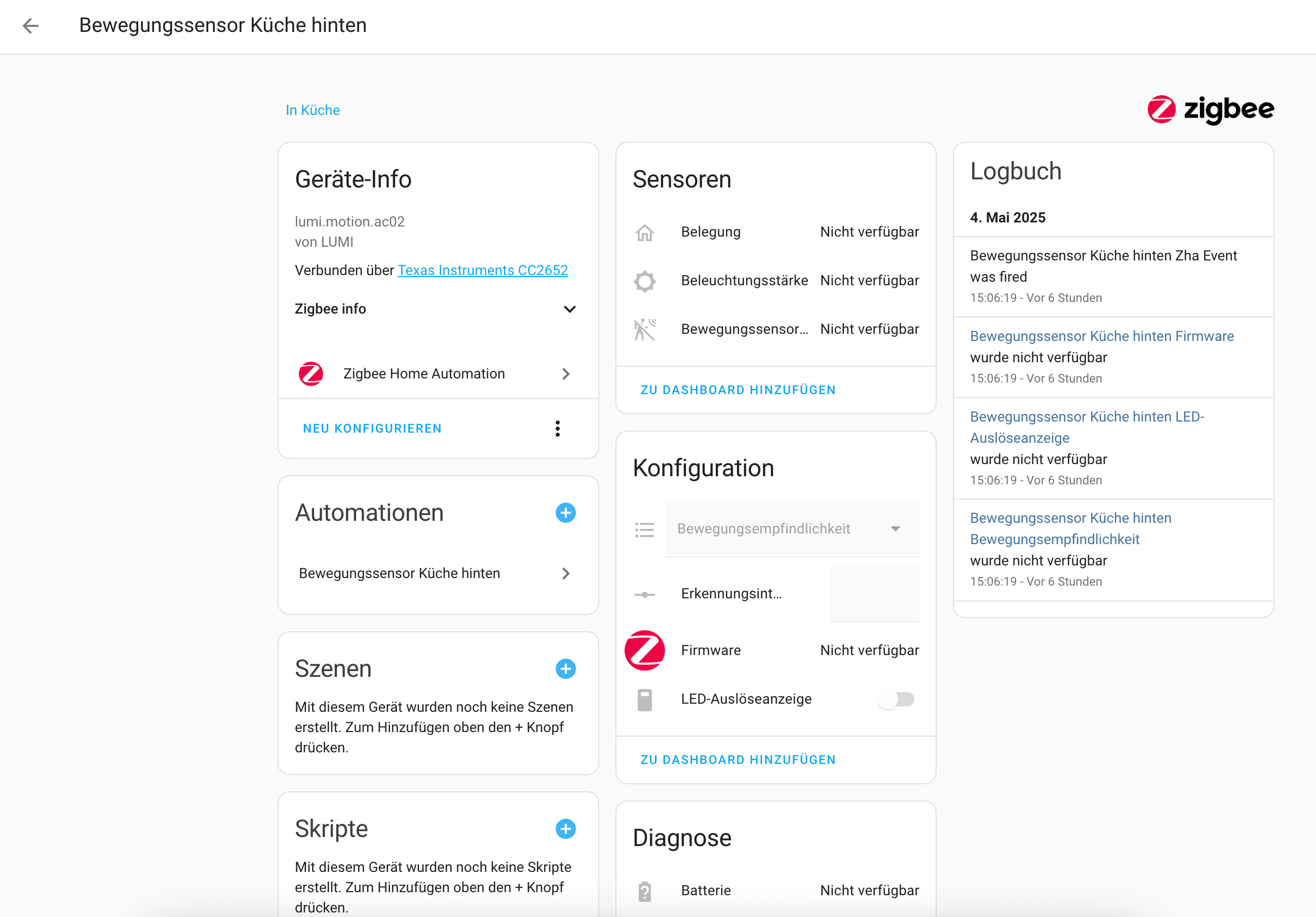Click the Texas Instruments CC2652 link

[x=483, y=270]
